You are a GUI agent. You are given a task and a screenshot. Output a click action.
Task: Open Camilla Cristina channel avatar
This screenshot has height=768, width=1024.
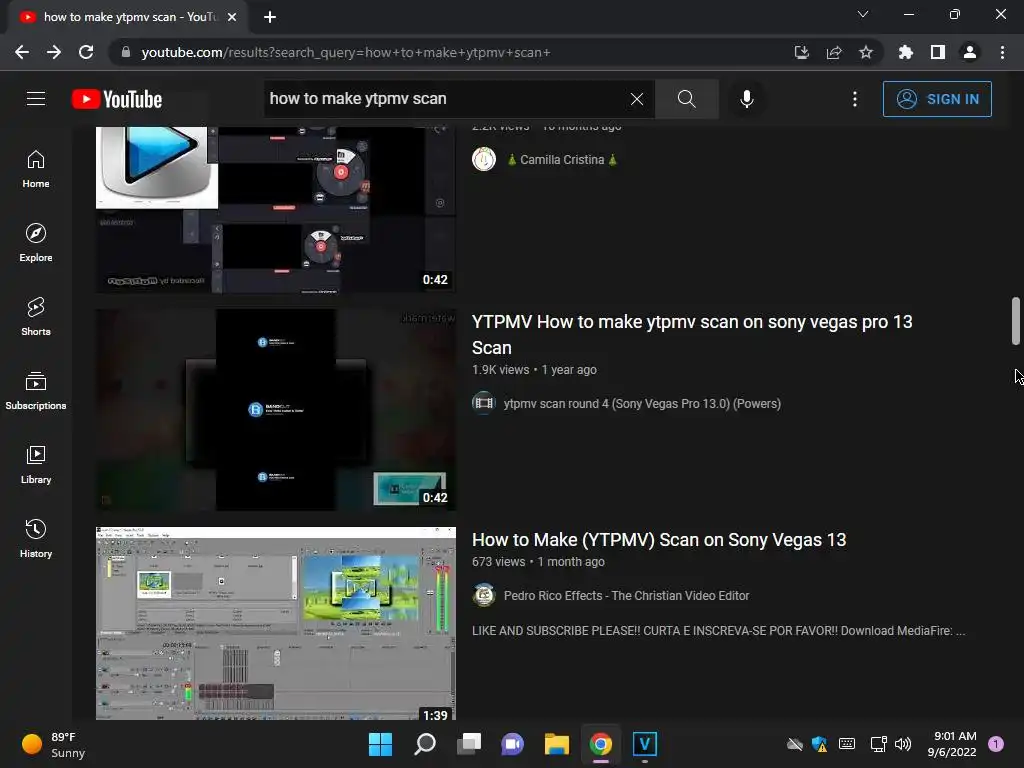point(484,159)
